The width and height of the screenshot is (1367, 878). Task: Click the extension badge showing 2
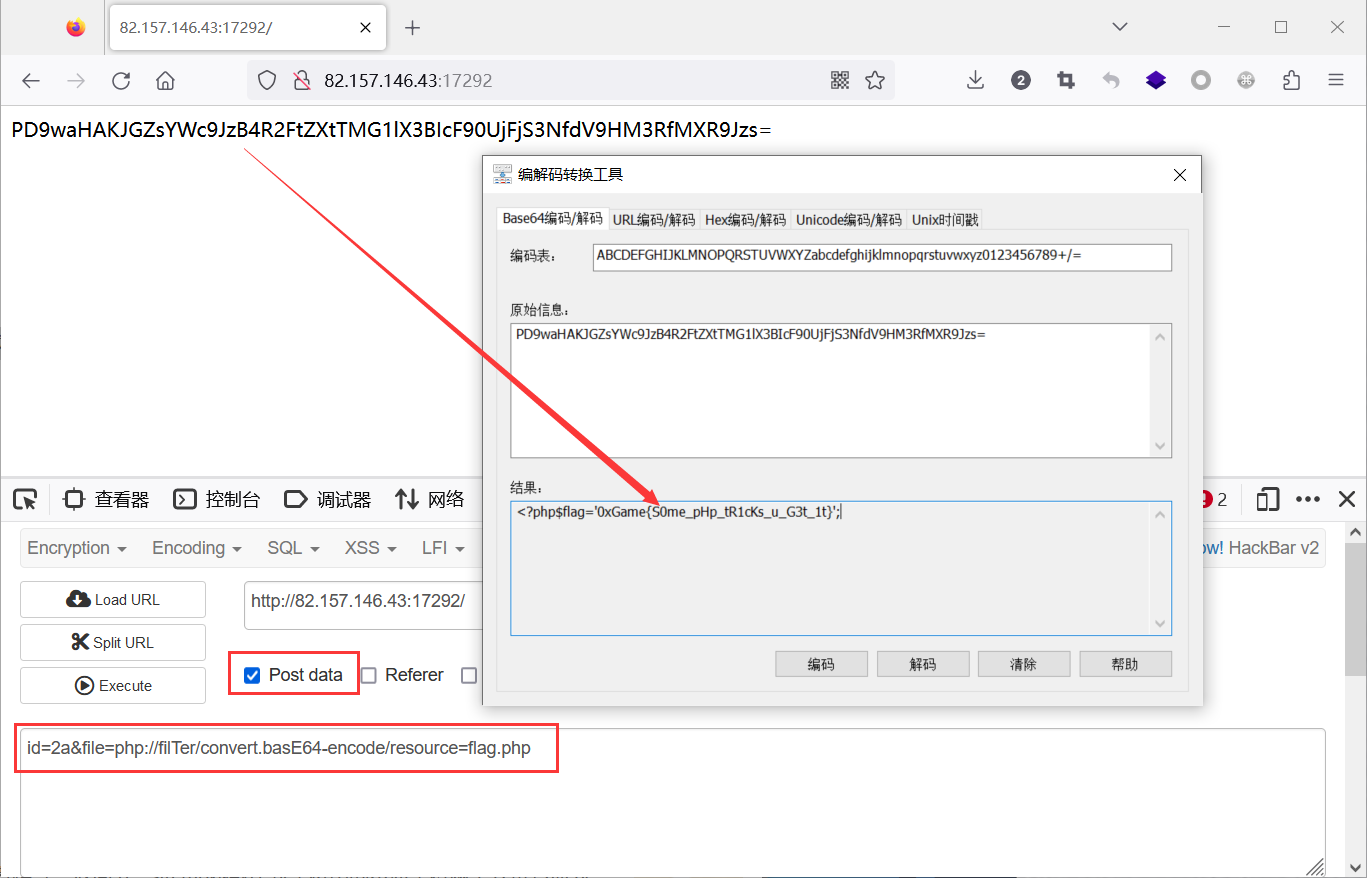[x=1020, y=81]
